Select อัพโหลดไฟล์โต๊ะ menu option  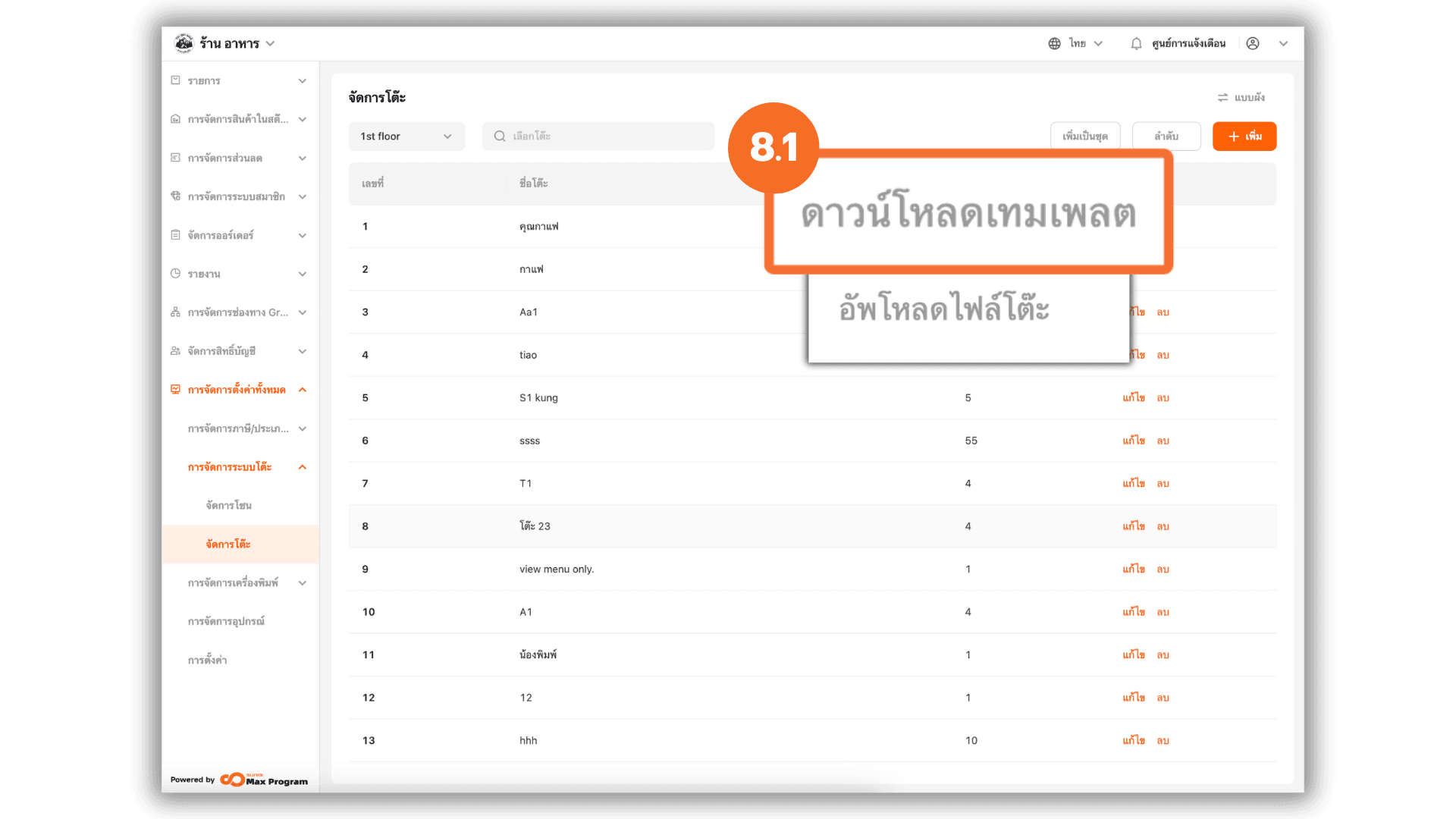tap(943, 309)
